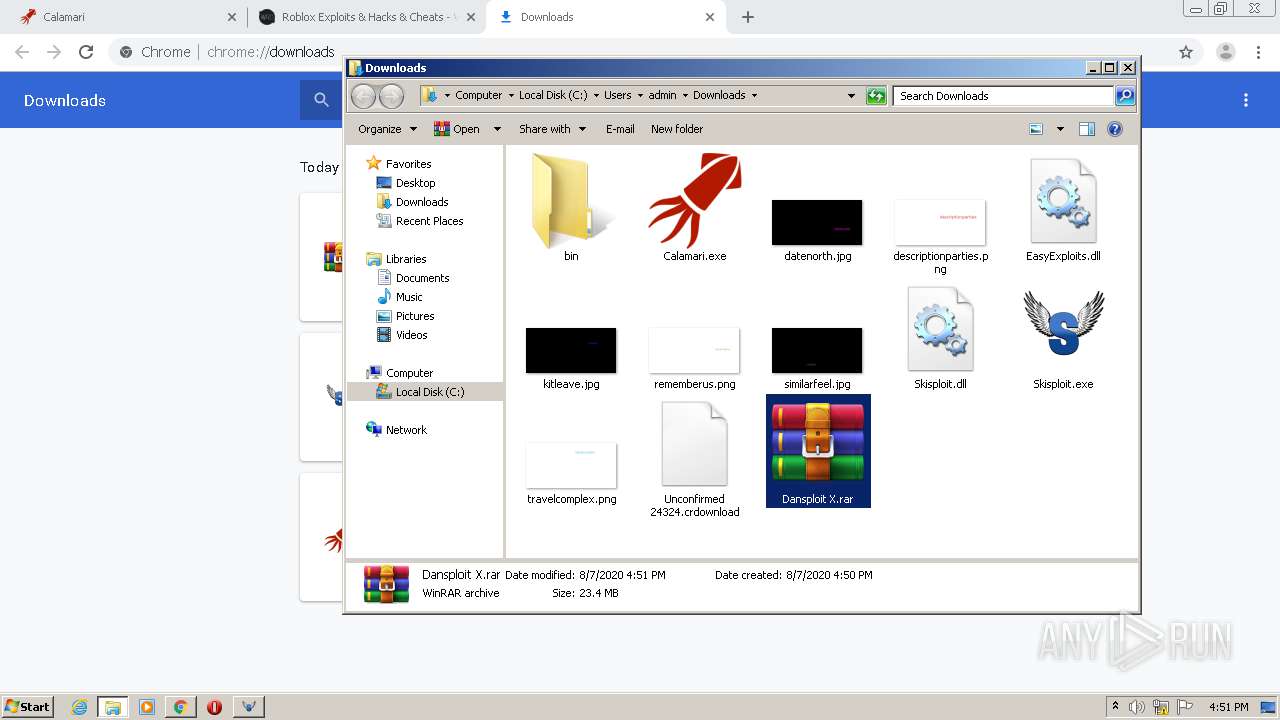The image size is (1280, 720).
Task: Open Chrome profile avatar
Action: point(1226,52)
